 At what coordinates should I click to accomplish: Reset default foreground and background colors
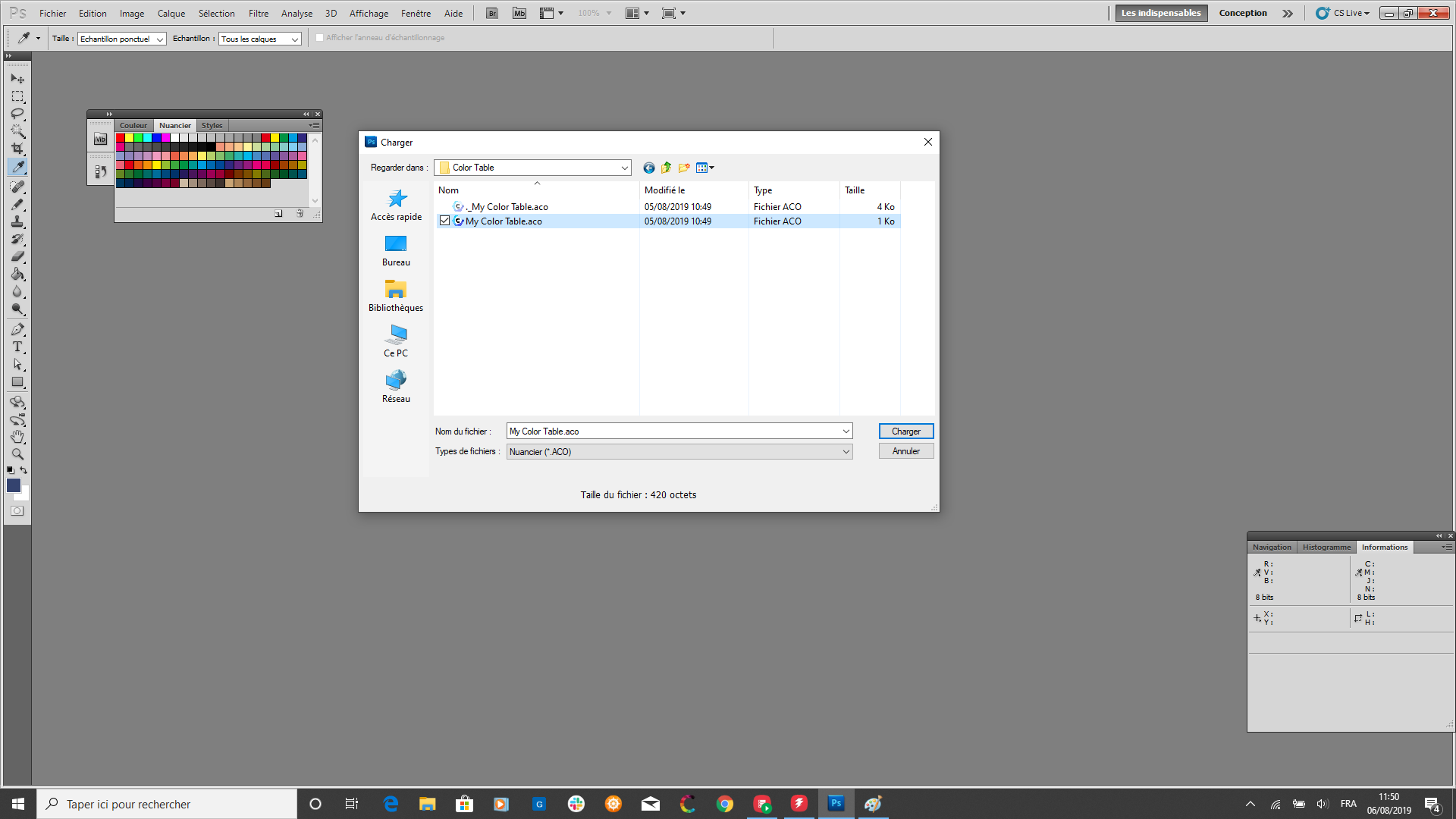10,470
